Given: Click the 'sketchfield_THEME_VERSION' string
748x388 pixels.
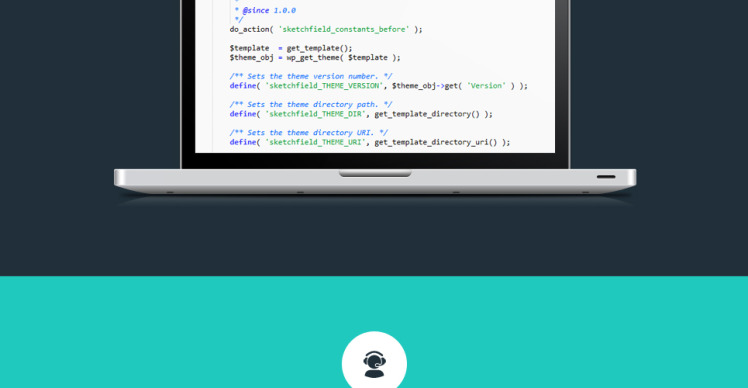Looking at the screenshot, I should pos(324,86).
